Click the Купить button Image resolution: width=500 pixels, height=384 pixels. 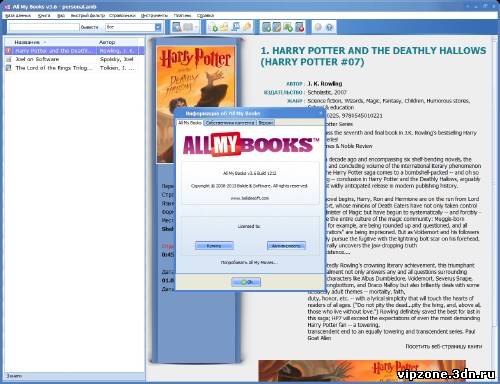point(214,246)
